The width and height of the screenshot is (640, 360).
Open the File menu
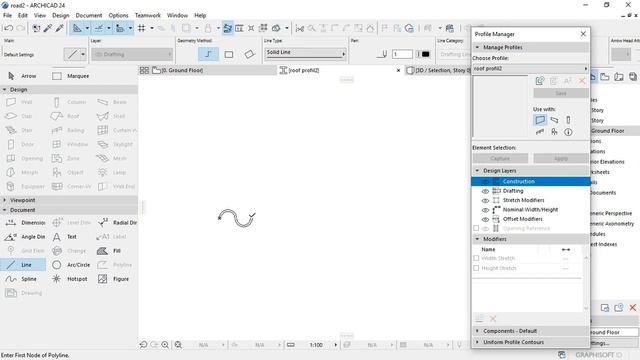(x=7, y=16)
